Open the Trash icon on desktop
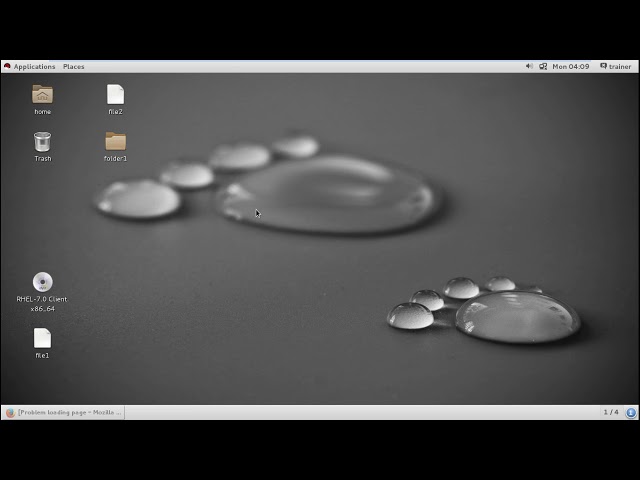Screen dimensions: 640x480 coord(42,142)
